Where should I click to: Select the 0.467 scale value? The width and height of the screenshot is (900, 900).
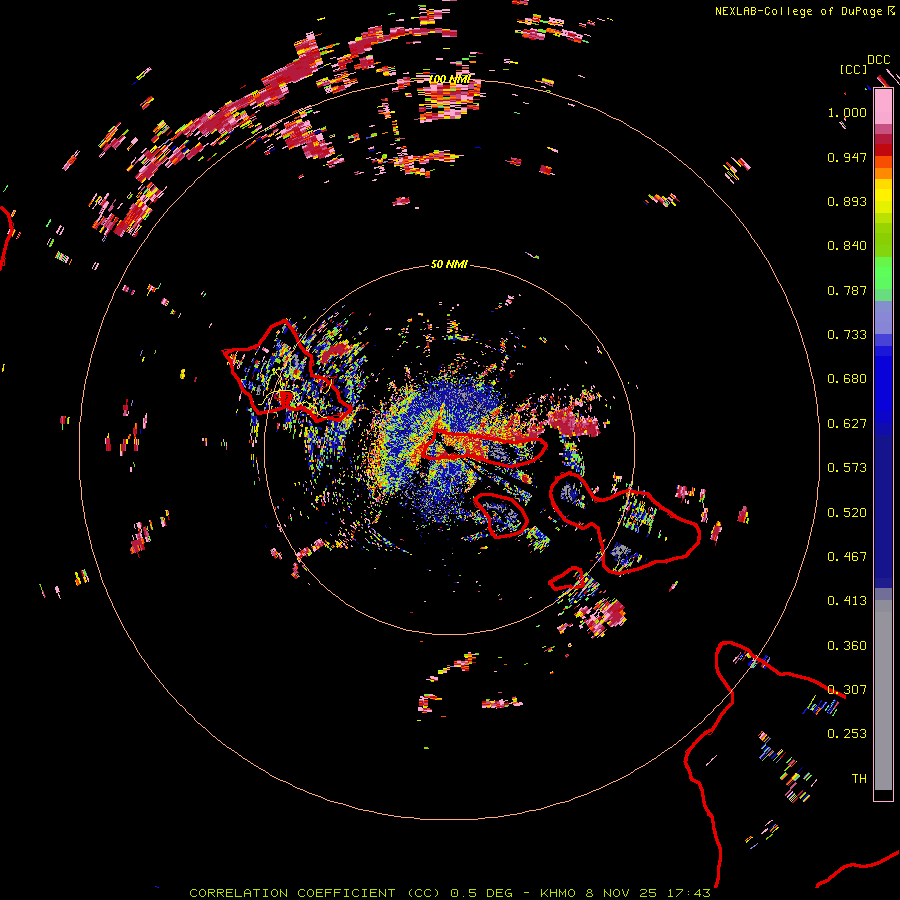coord(847,557)
